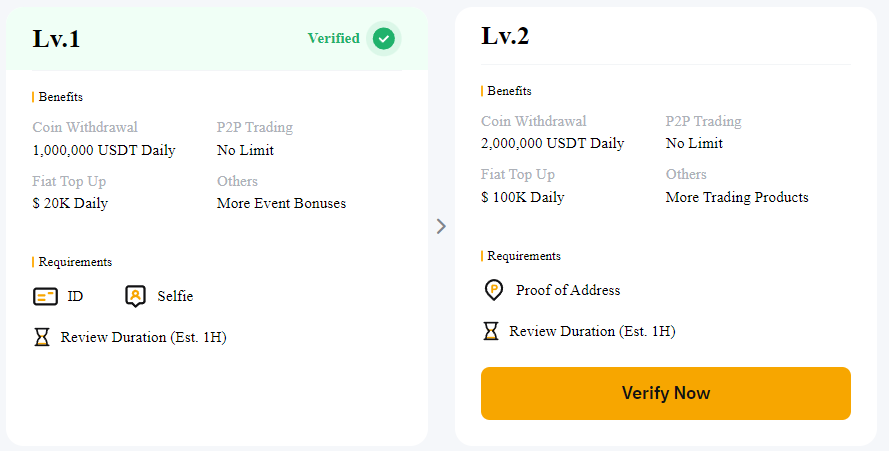Click the Lv.2 card heading
Viewport: 889px width, 451px height.
(x=505, y=36)
